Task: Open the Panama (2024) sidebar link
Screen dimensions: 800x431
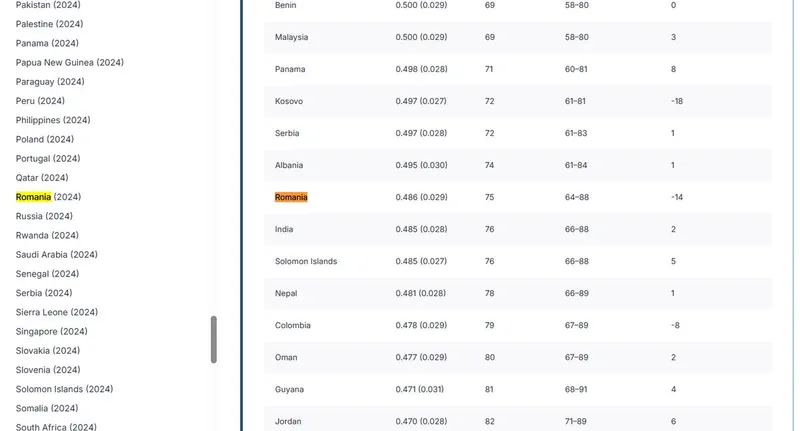Action: click(x=47, y=43)
